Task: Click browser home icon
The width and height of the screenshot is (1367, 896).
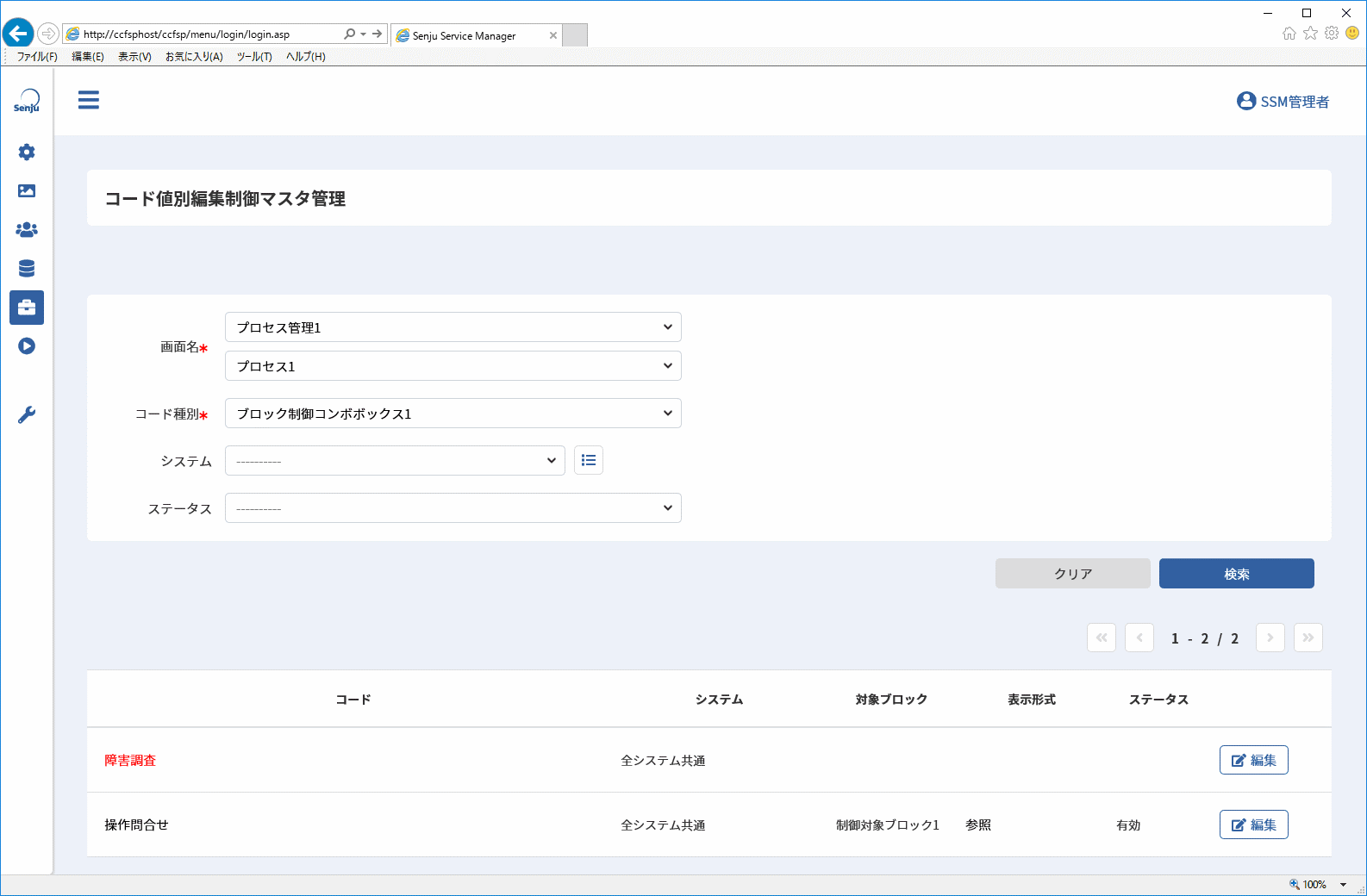Action: pyautogui.click(x=1289, y=34)
